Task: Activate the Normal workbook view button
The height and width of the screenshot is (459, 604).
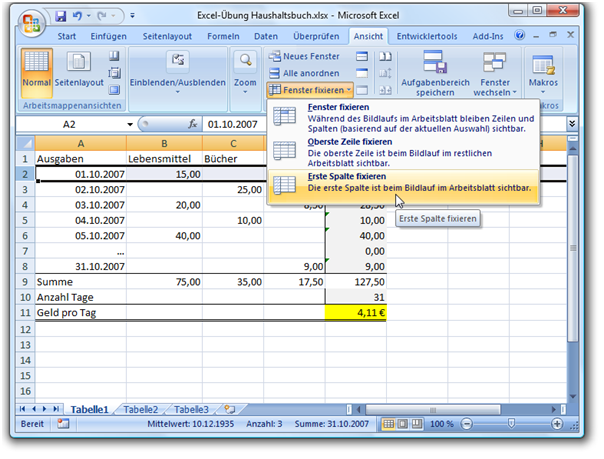Action: pos(37,72)
